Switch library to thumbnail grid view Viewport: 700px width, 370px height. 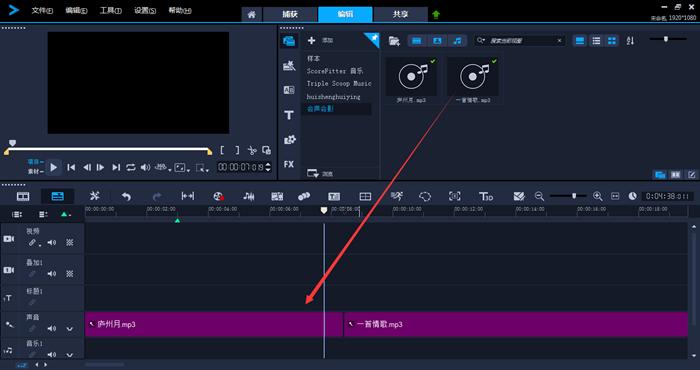(612, 41)
